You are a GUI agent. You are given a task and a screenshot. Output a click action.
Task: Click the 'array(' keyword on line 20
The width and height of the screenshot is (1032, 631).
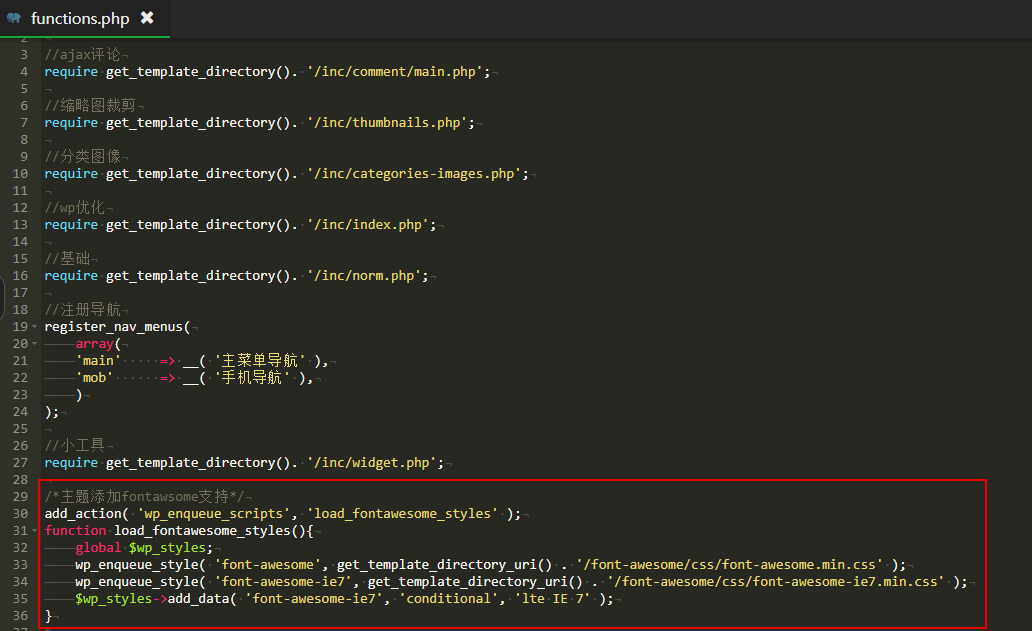coord(98,343)
